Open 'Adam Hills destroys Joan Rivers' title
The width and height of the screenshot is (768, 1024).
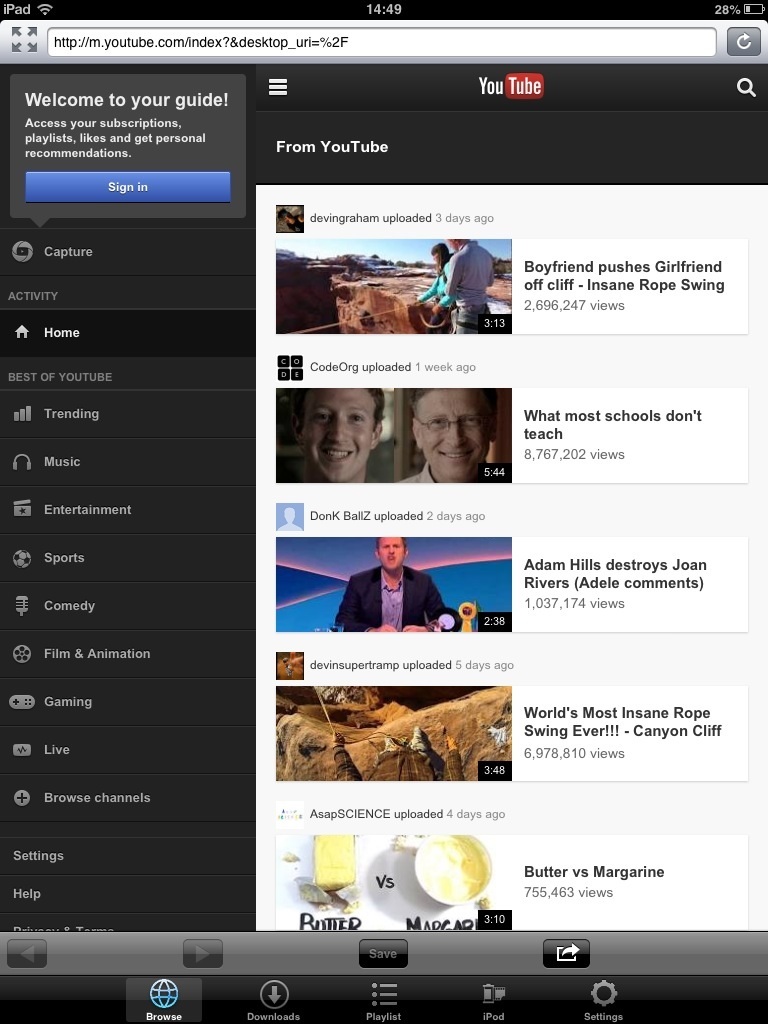pyautogui.click(x=615, y=573)
